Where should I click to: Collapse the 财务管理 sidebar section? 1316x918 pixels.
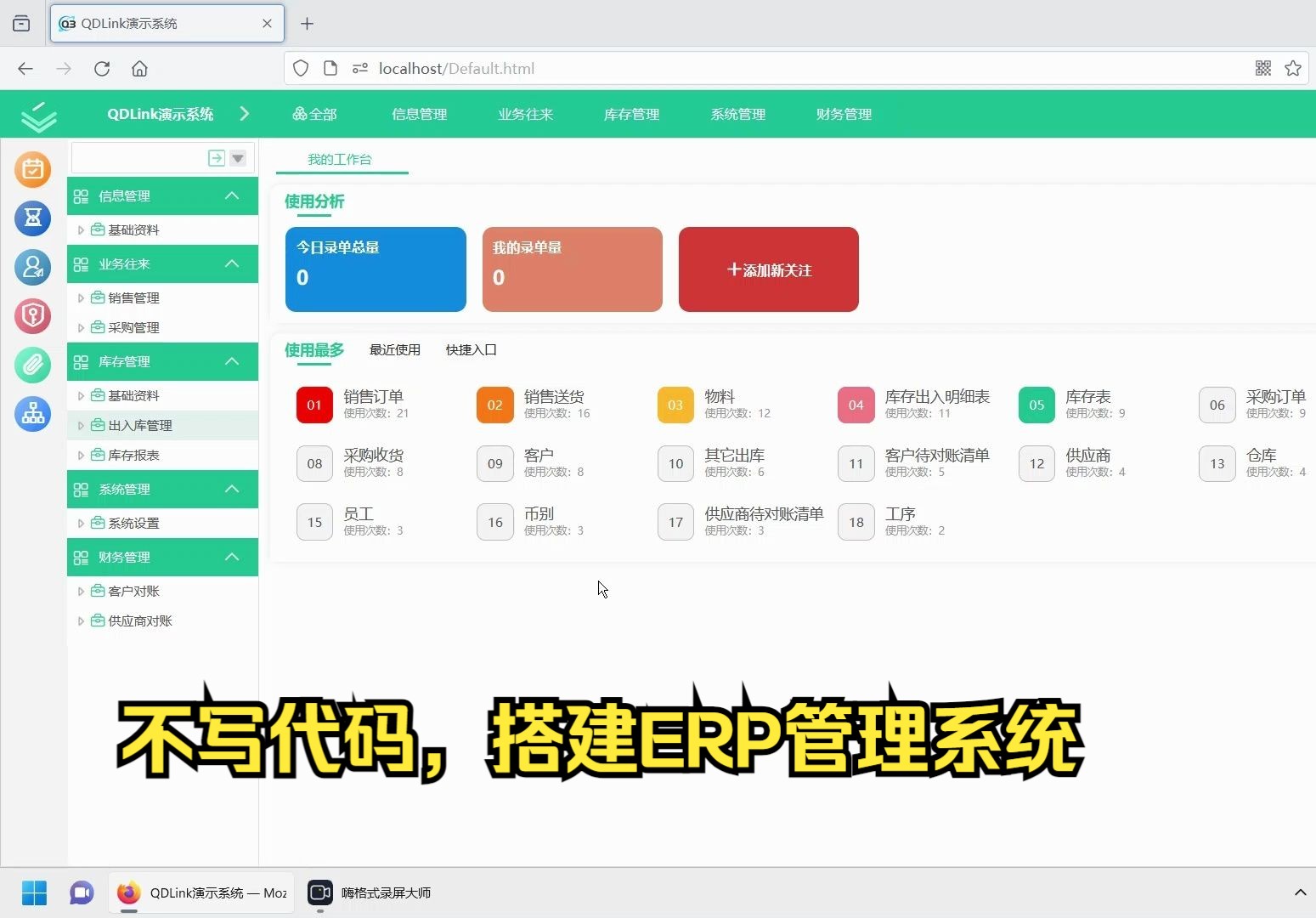click(232, 557)
